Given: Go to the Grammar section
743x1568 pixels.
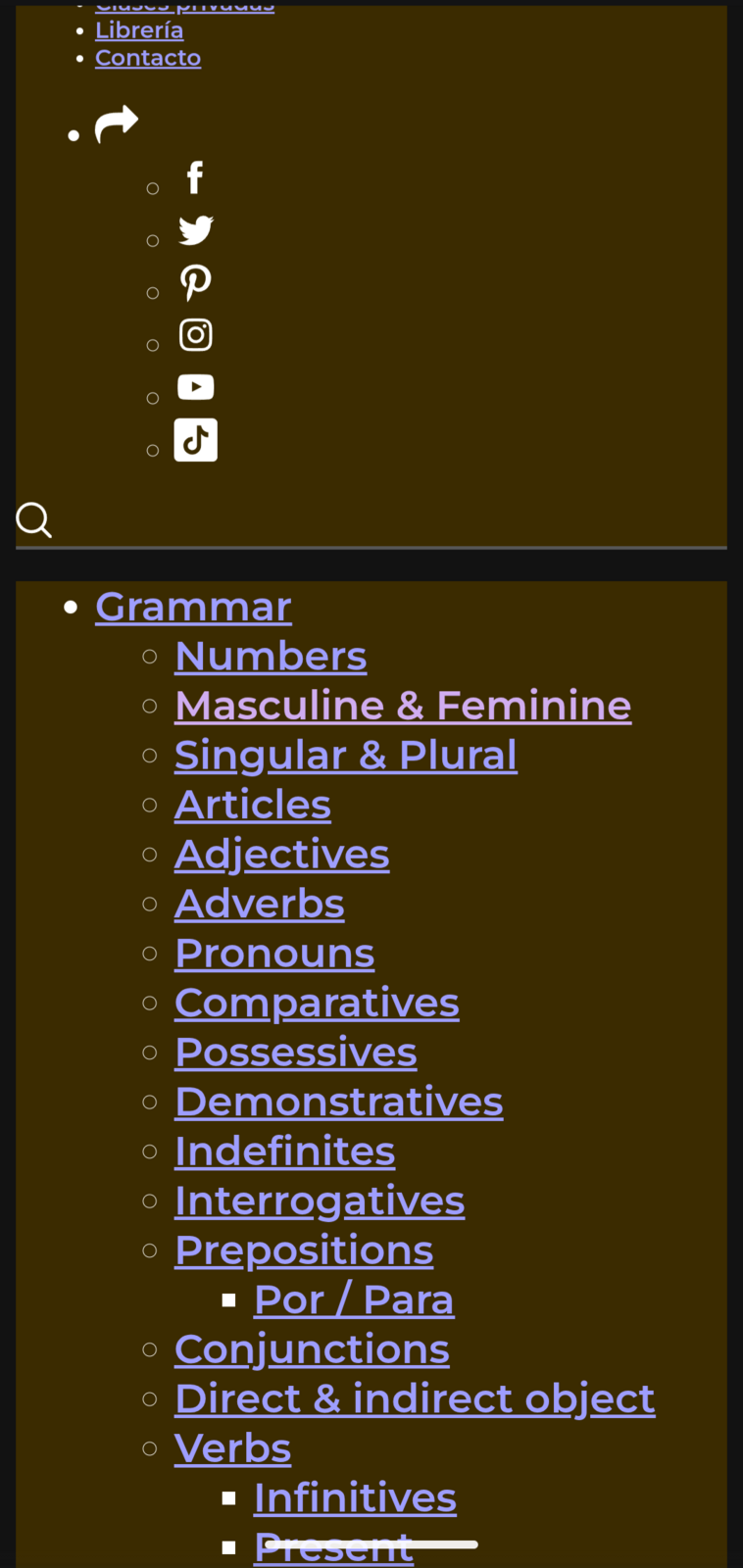Looking at the screenshot, I should coord(193,608).
